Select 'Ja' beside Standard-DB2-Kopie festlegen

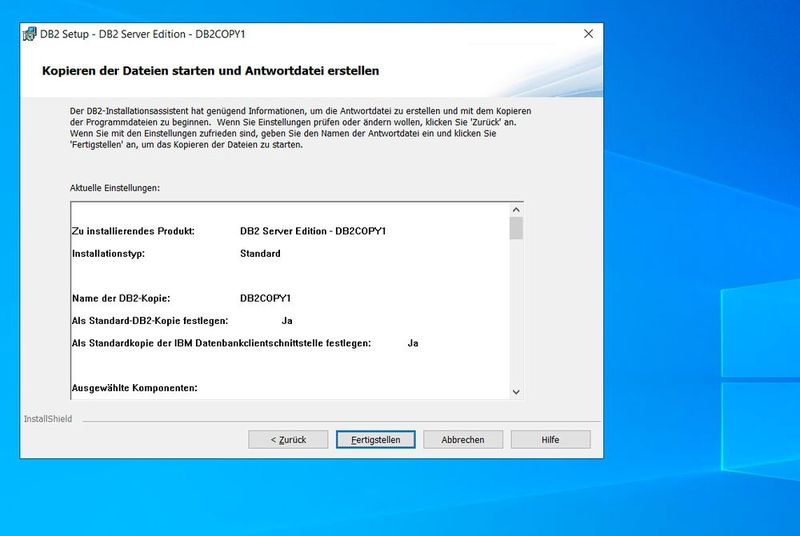click(x=287, y=321)
